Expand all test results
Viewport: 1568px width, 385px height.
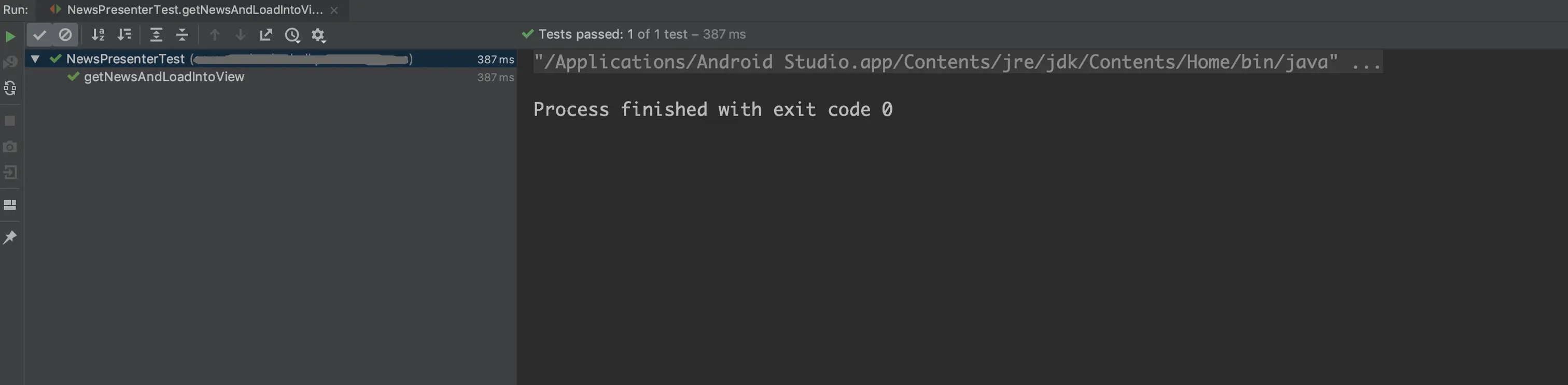click(x=157, y=35)
